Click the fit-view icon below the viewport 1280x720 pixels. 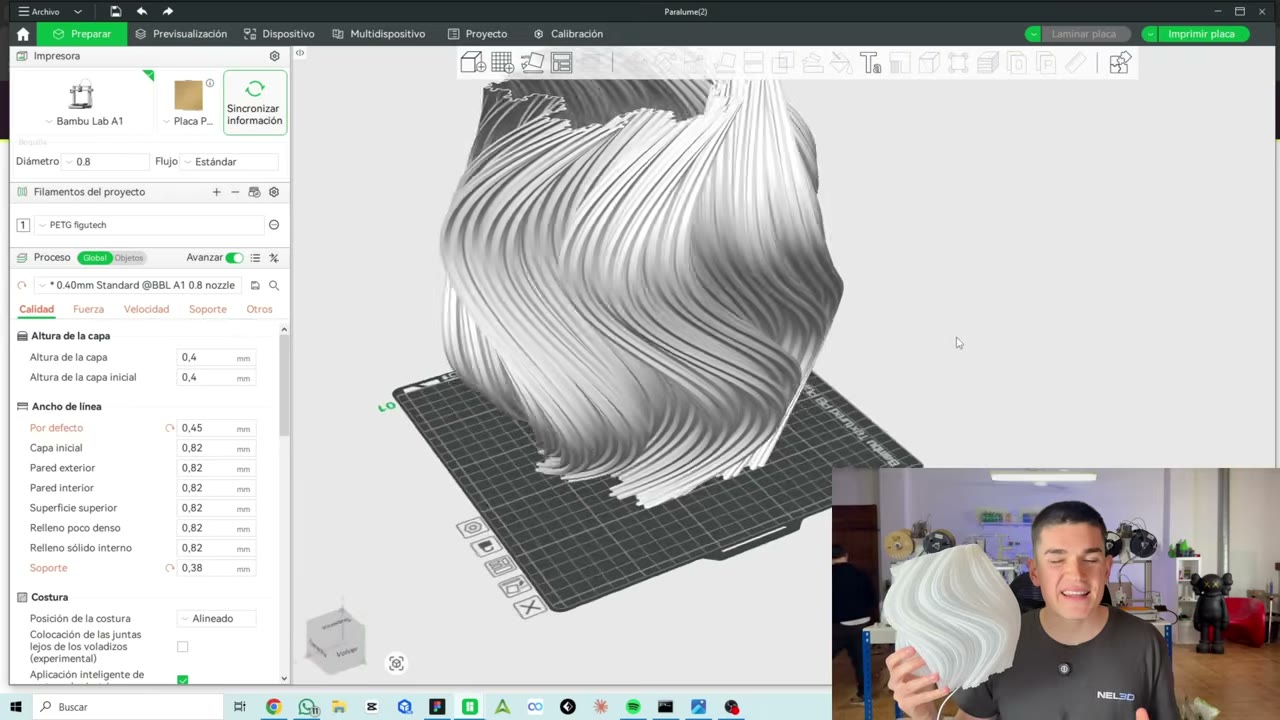(396, 663)
